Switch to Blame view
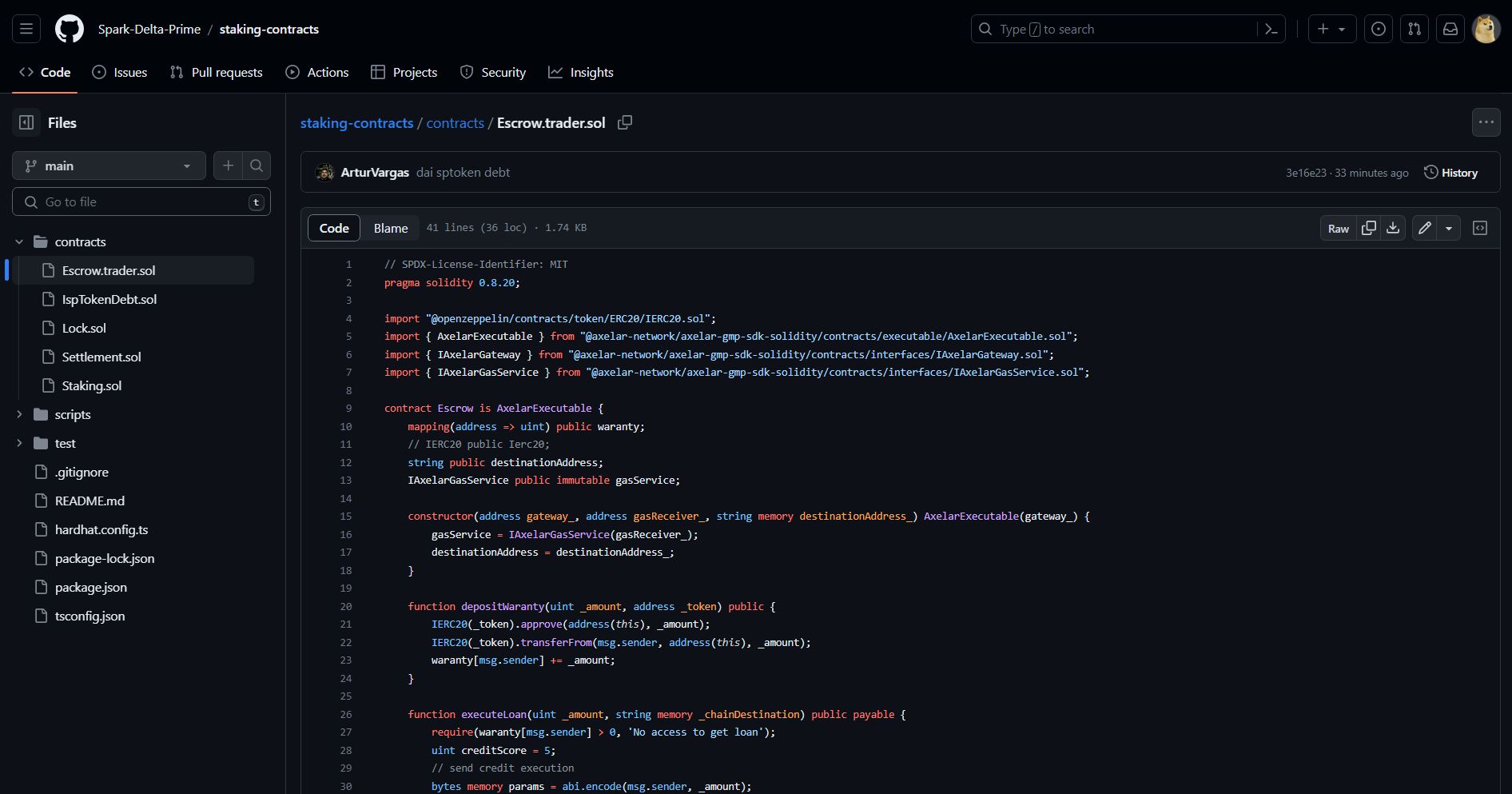Image resolution: width=1512 pixels, height=794 pixels. 391,228
